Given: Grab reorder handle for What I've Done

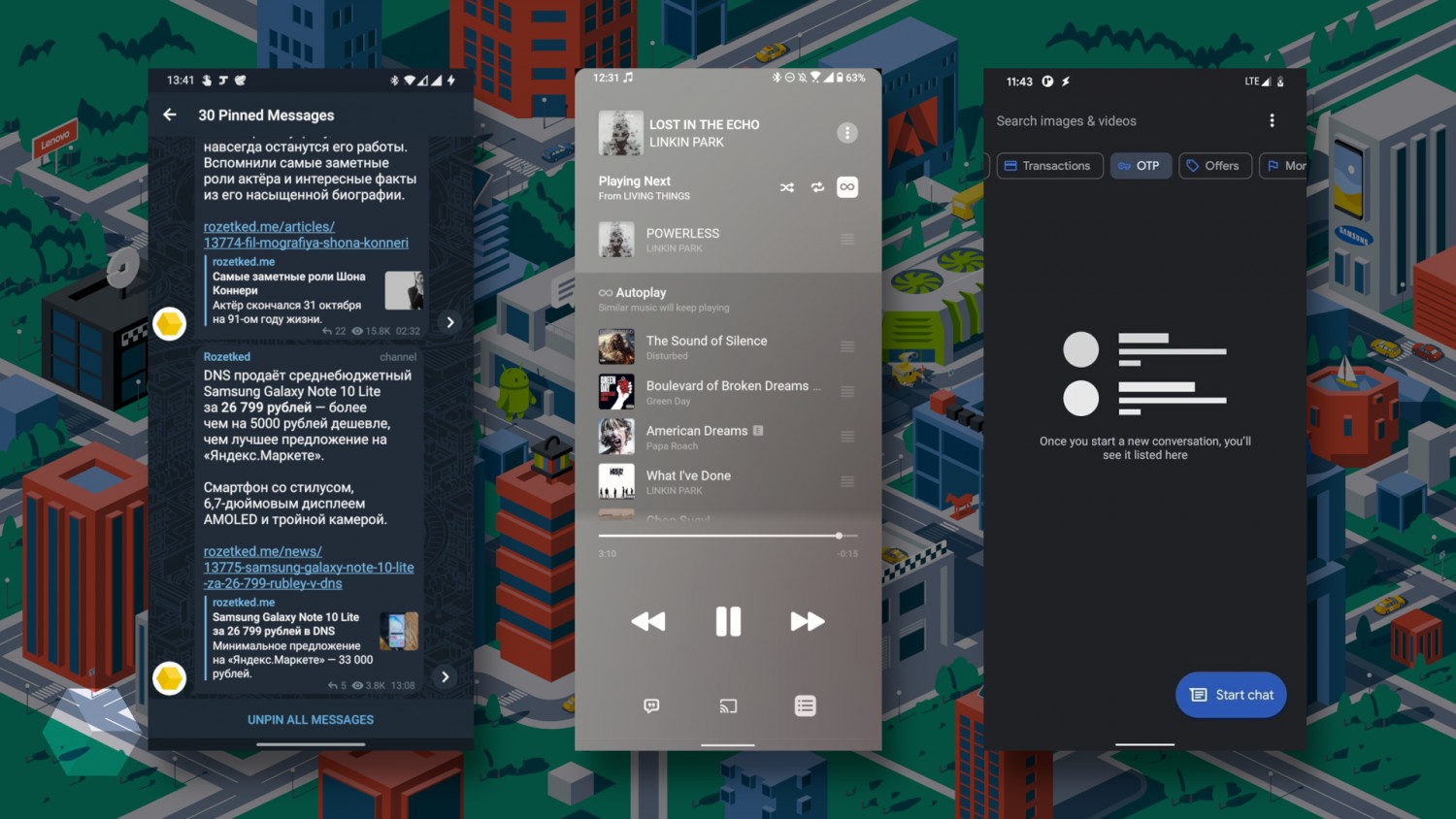Looking at the screenshot, I should click(847, 481).
